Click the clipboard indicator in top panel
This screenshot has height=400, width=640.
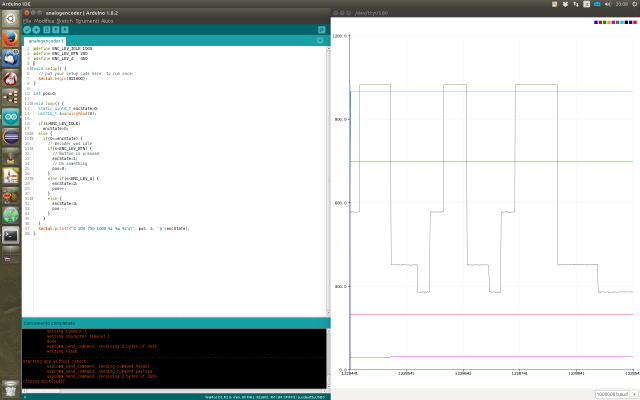[x=555, y=4]
